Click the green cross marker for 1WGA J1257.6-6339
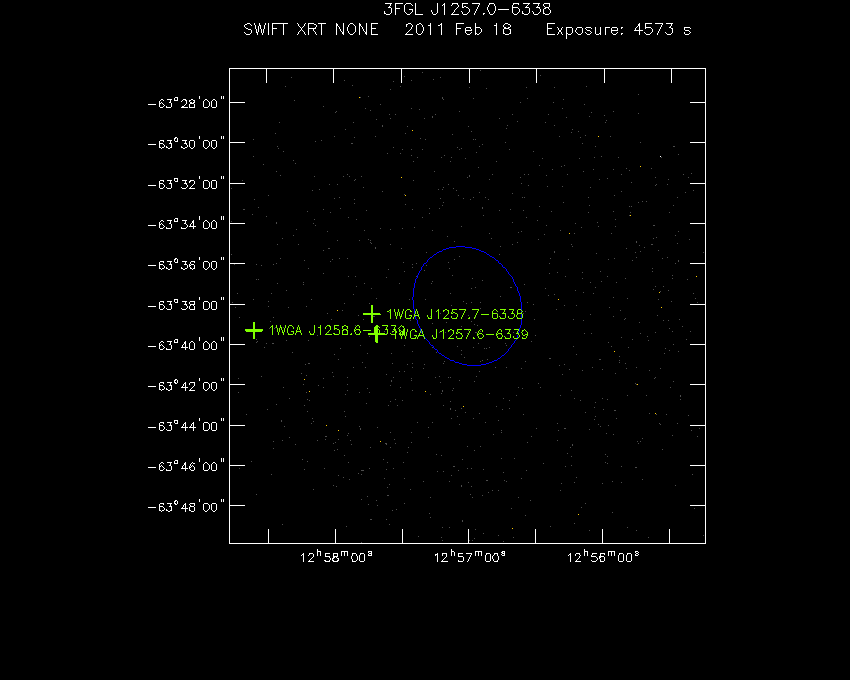 click(x=376, y=334)
